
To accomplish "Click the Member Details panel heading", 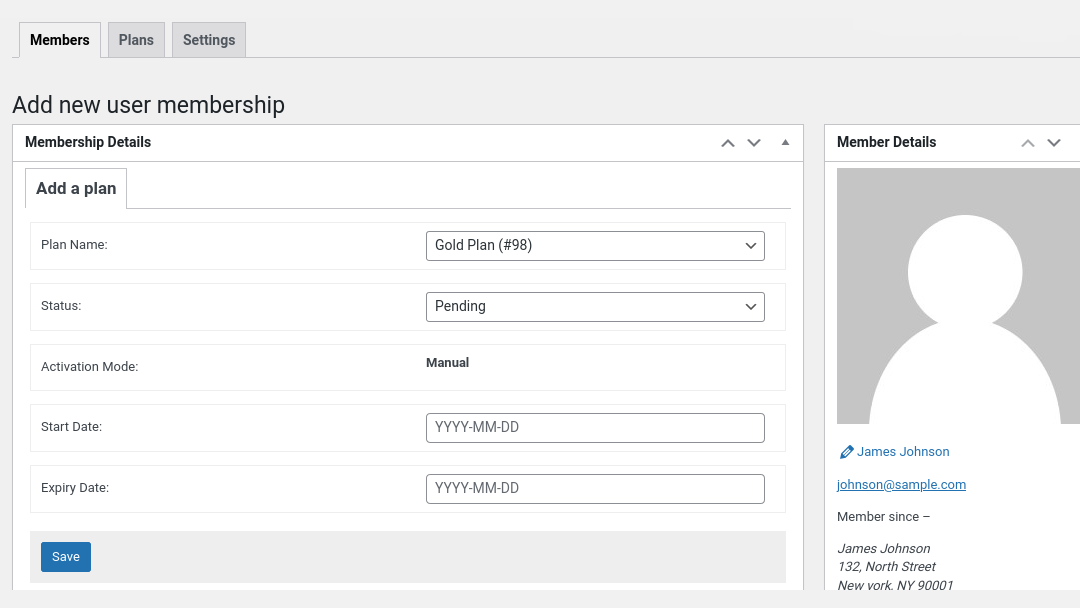I will (x=886, y=143).
